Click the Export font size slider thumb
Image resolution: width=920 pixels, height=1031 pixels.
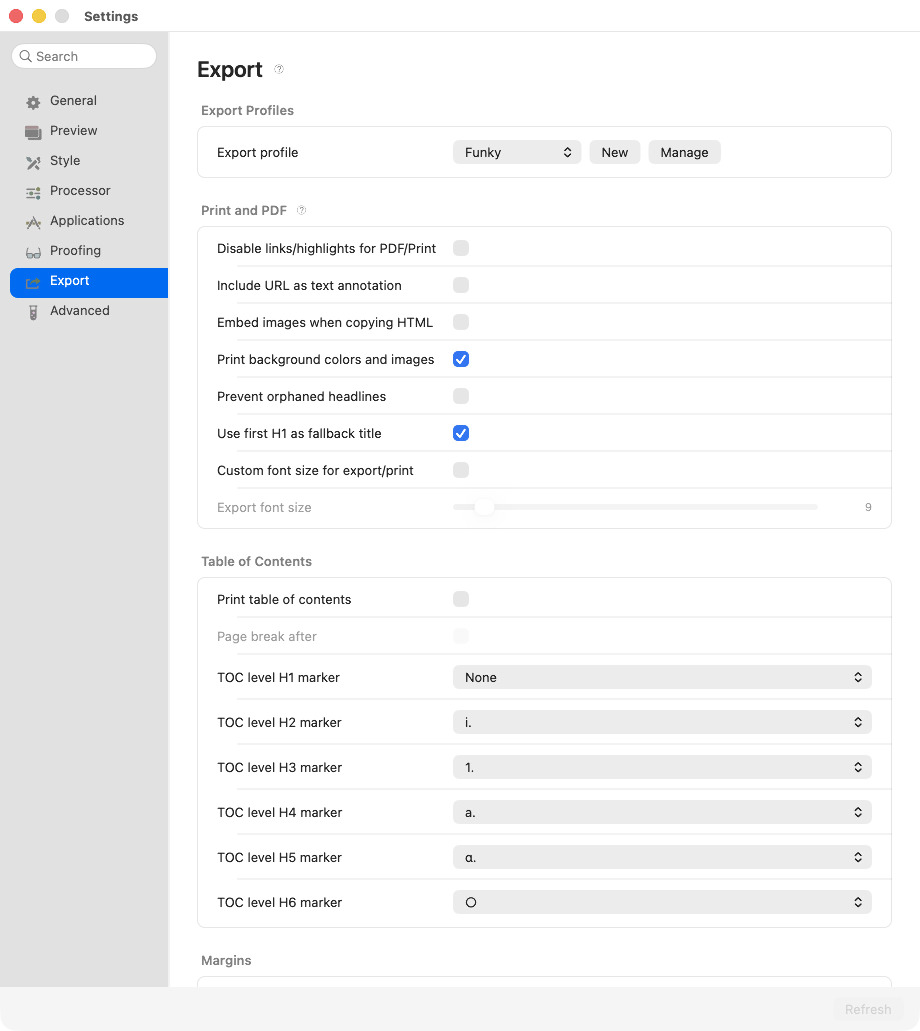pos(485,507)
